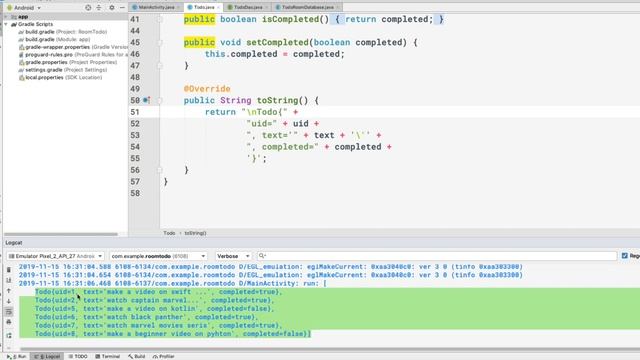Click the log line containing 'watch black panther'
Screen dimensions: 640x360
pyautogui.click(x=147, y=317)
